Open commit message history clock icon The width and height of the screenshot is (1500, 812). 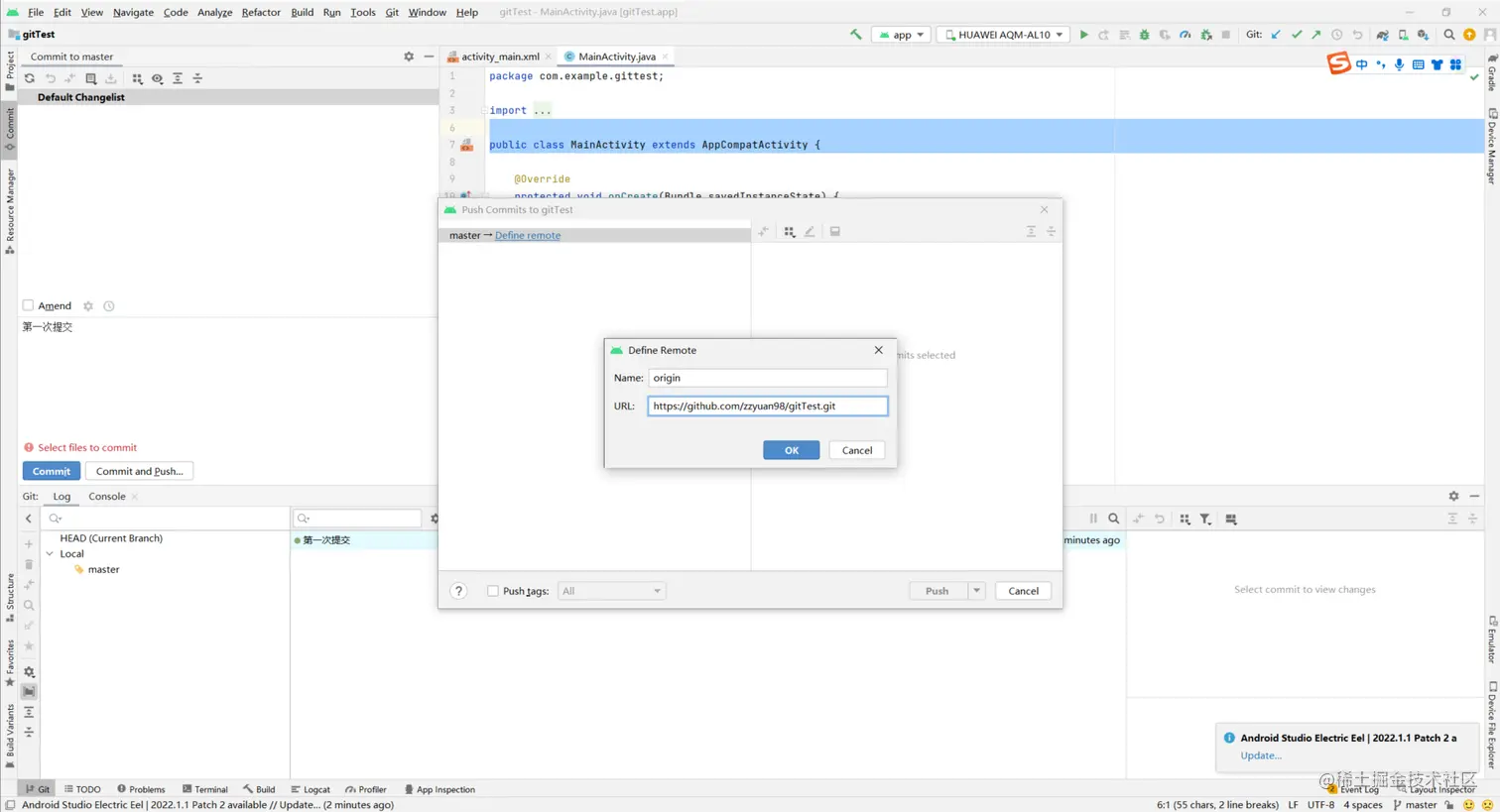[109, 306]
